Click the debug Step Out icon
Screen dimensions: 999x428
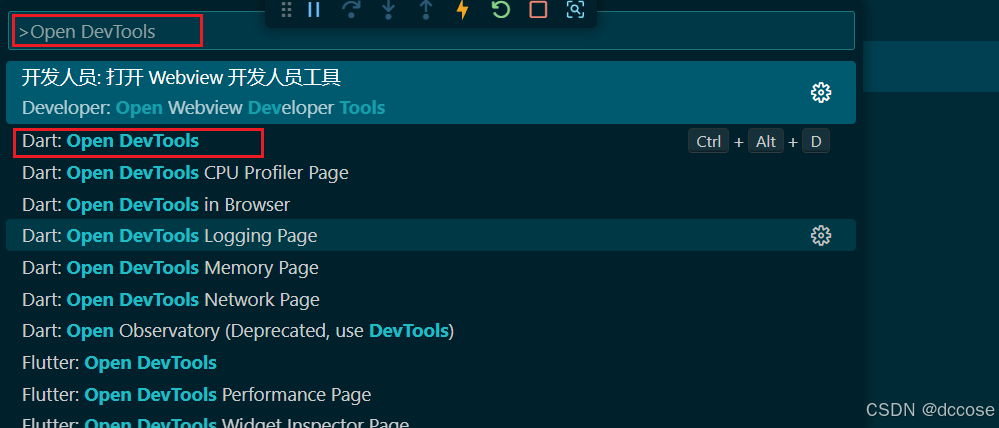[x=426, y=9]
